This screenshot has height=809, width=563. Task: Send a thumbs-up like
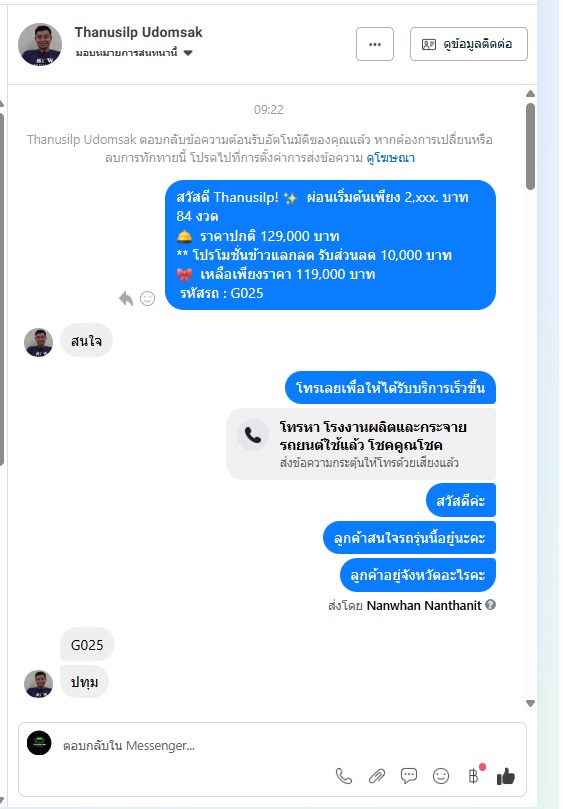click(x=506, y=776)
